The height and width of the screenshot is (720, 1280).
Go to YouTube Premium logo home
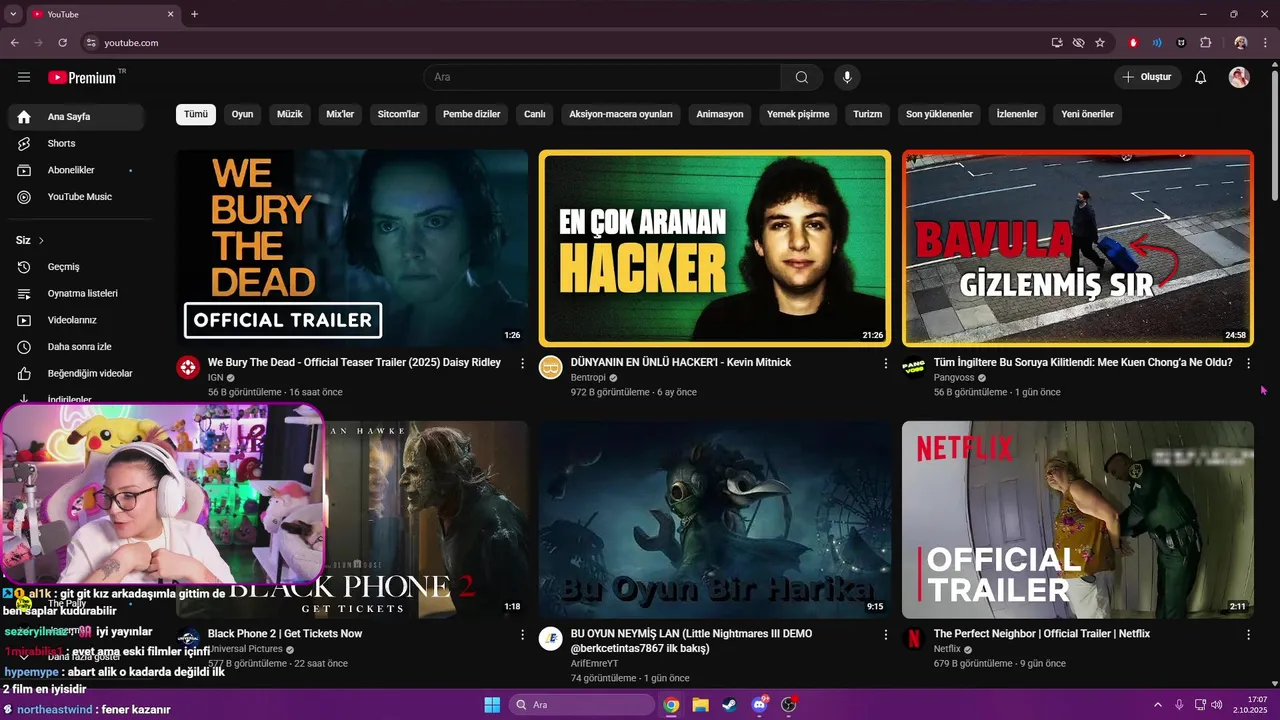coord(82,77)
